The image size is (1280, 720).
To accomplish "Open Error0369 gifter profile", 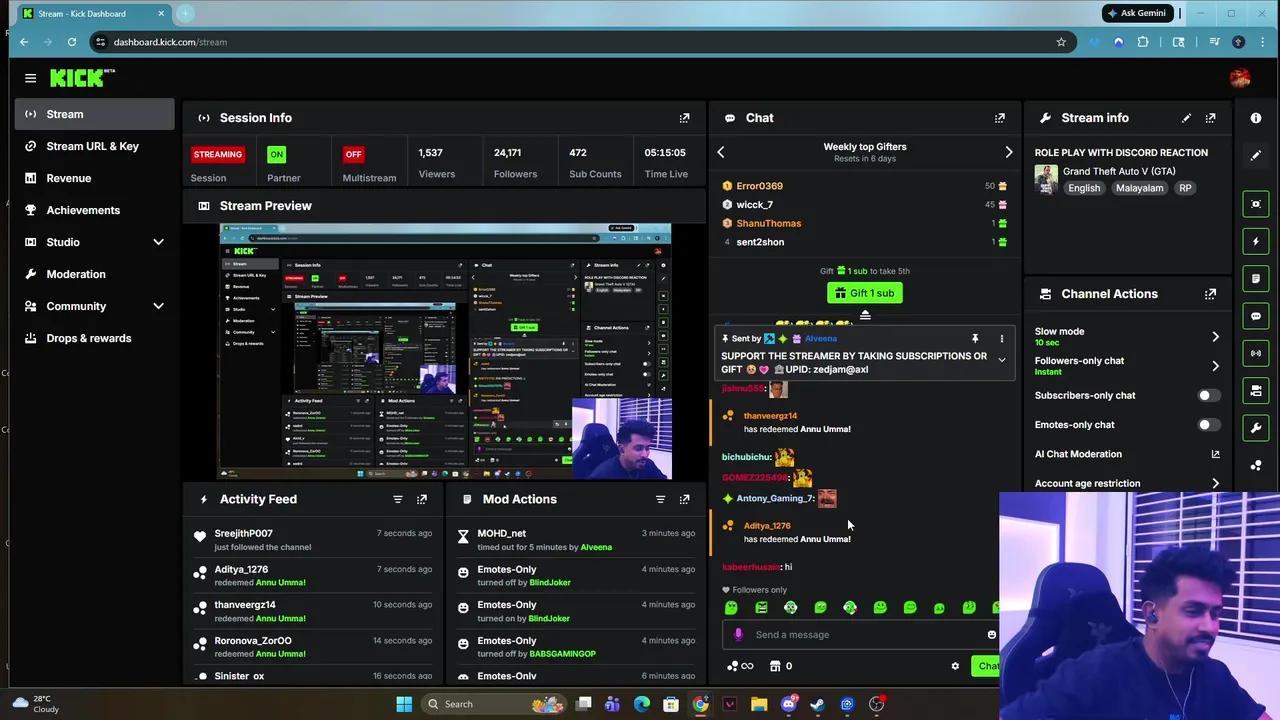I will coord(759,186).
